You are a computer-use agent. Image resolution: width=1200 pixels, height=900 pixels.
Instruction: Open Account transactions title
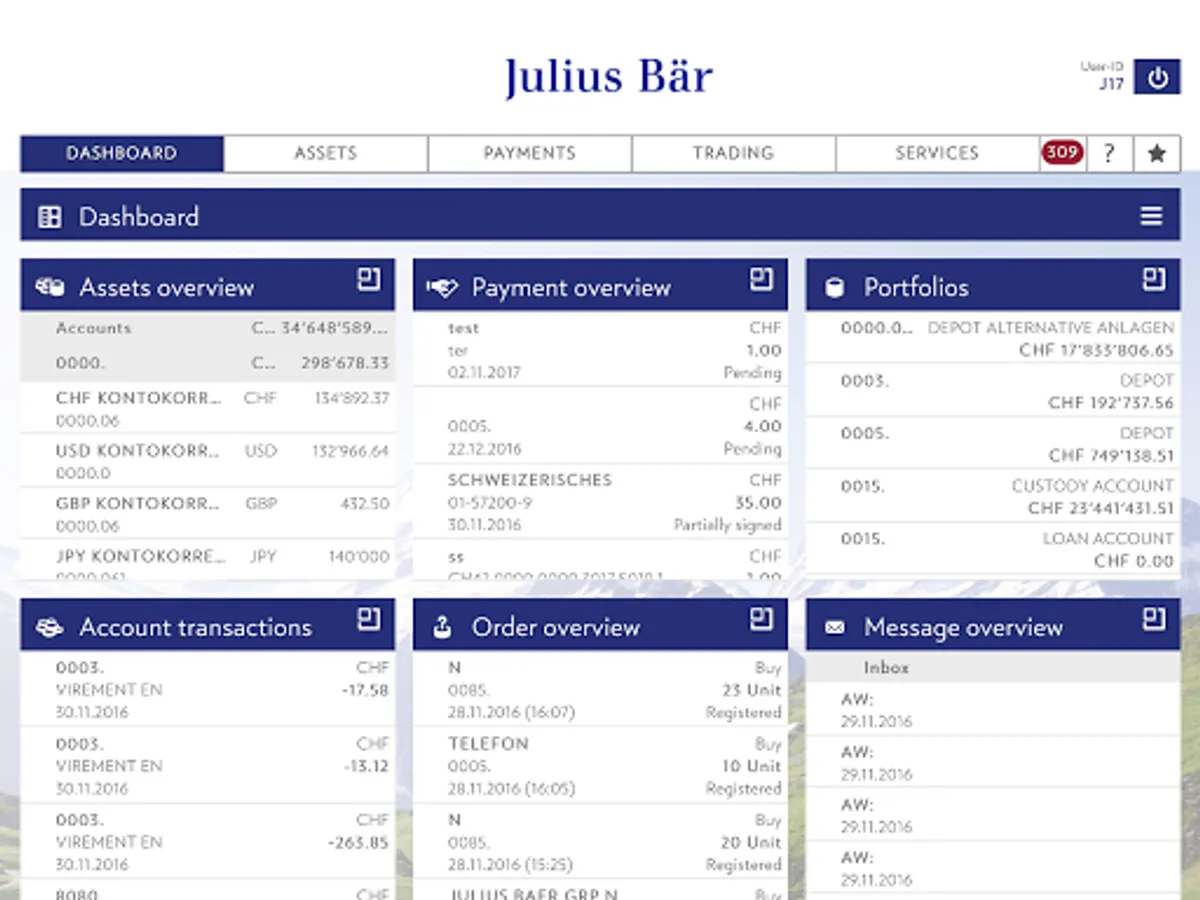click(196, 628)
